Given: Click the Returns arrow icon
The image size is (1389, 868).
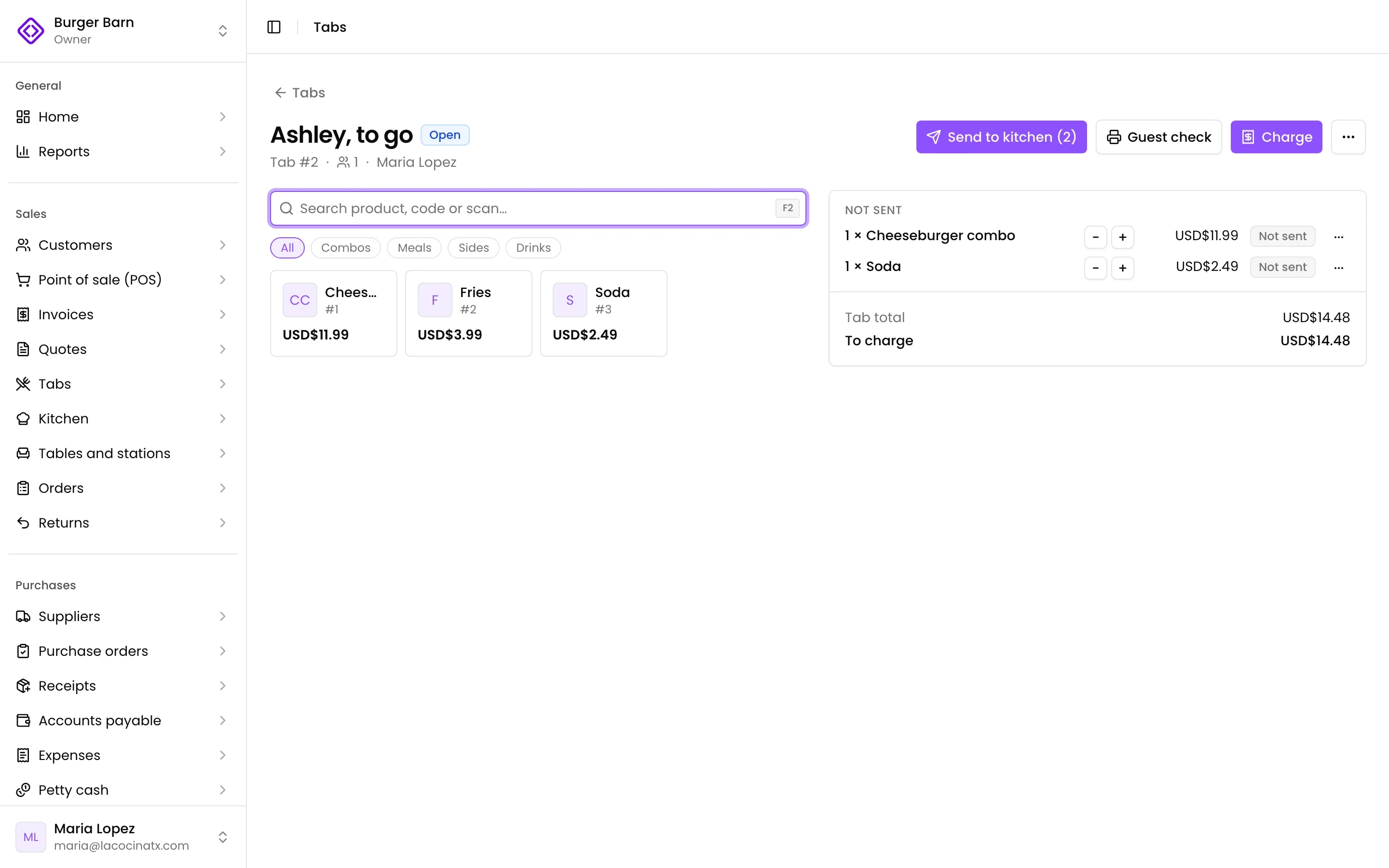Looking at the screenshot, I should pos(23,523).
